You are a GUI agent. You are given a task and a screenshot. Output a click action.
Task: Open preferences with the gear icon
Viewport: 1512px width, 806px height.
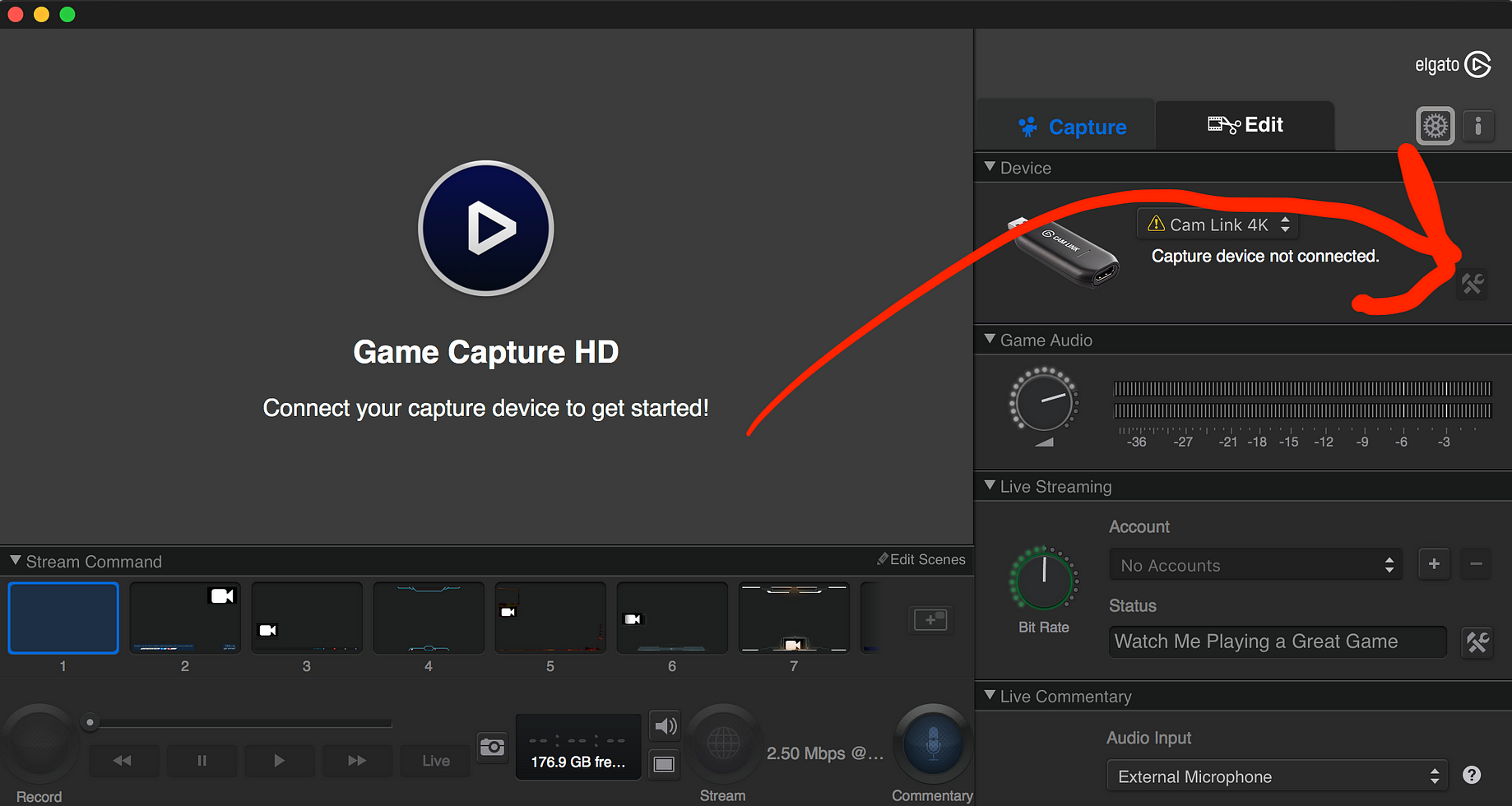[x=1435, y=126]
